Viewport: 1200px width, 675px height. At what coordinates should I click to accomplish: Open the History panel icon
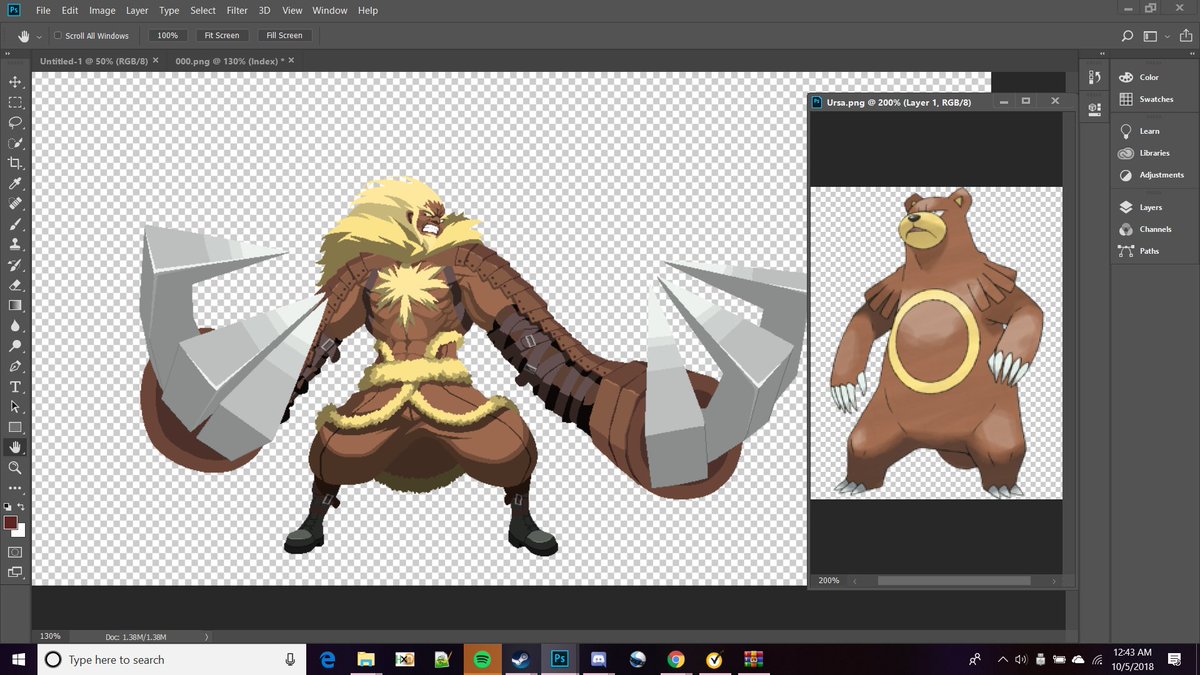tap(1094, 78)
